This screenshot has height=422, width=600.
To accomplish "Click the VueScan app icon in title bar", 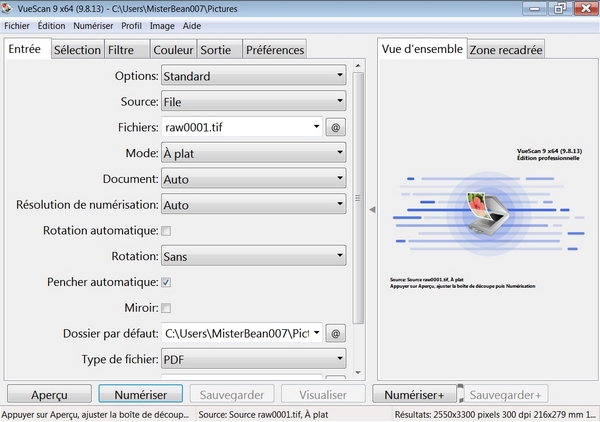I will pyautogui.click(x=7, y=8).
